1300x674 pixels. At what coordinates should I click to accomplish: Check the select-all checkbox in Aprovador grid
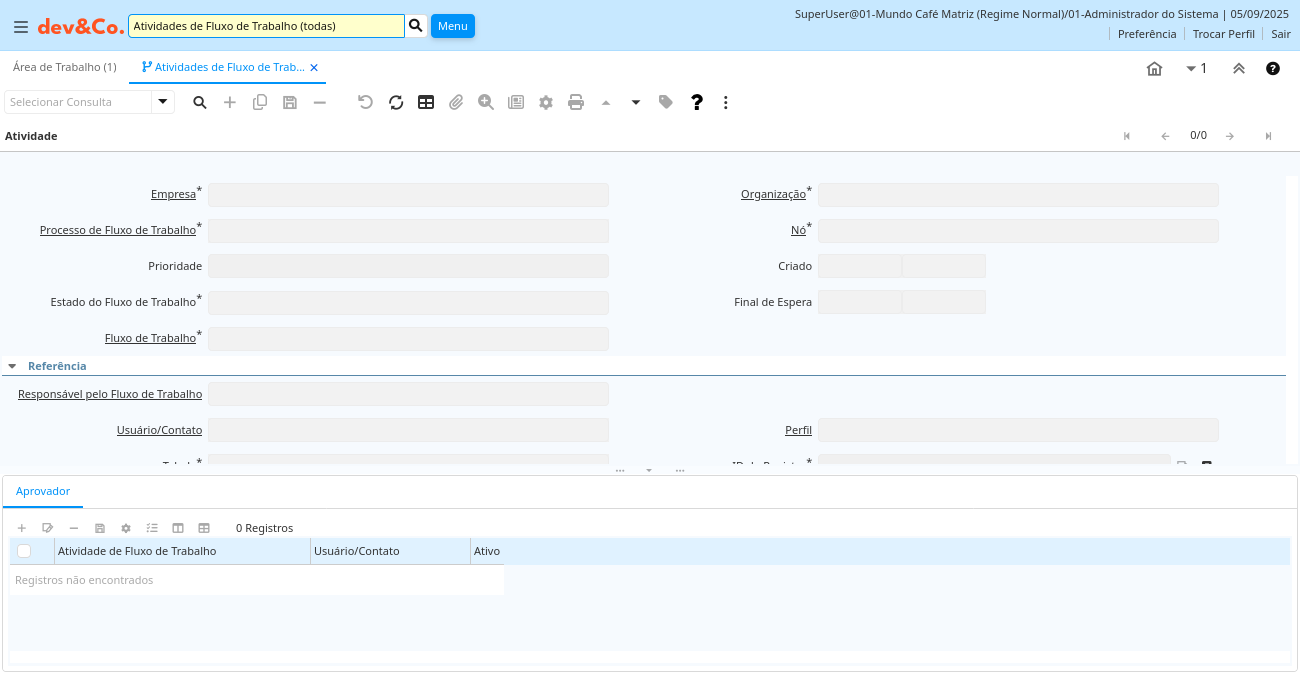[x=24, y=551]
